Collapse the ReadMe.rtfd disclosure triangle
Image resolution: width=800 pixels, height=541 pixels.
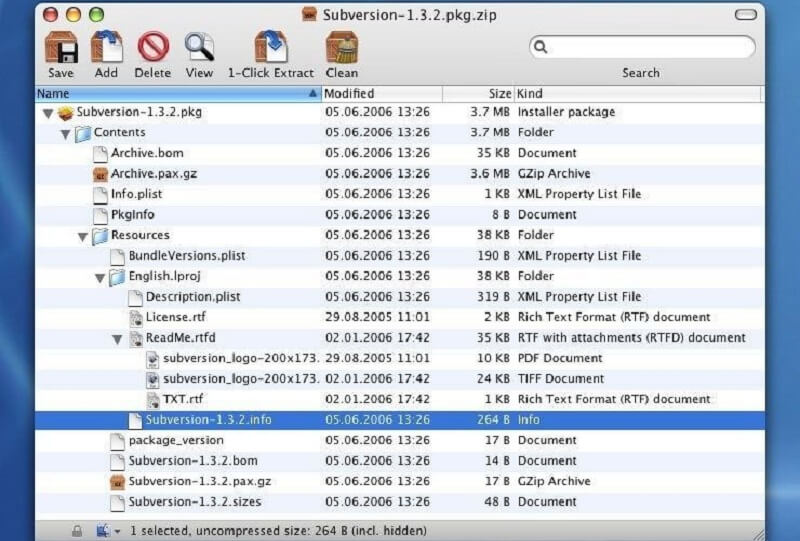[117, 339]
